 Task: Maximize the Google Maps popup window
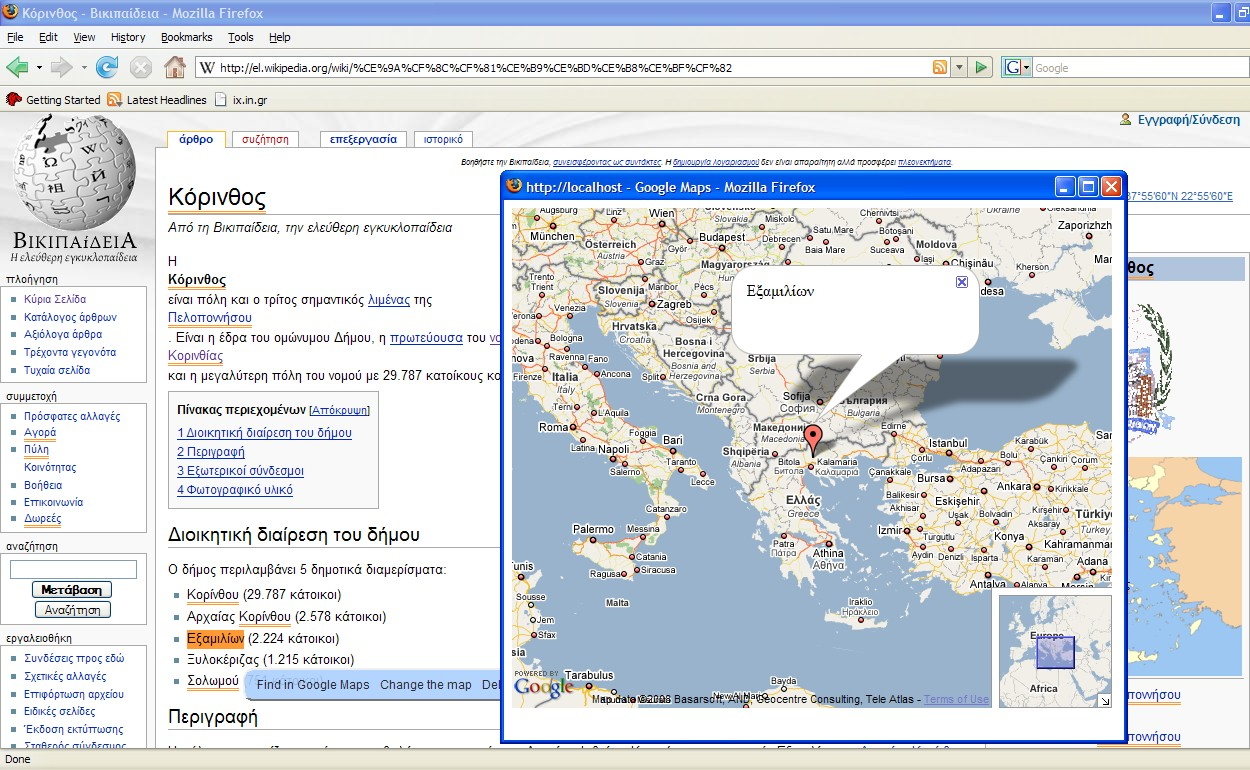pyautogui.click(x=1088, y=187)
